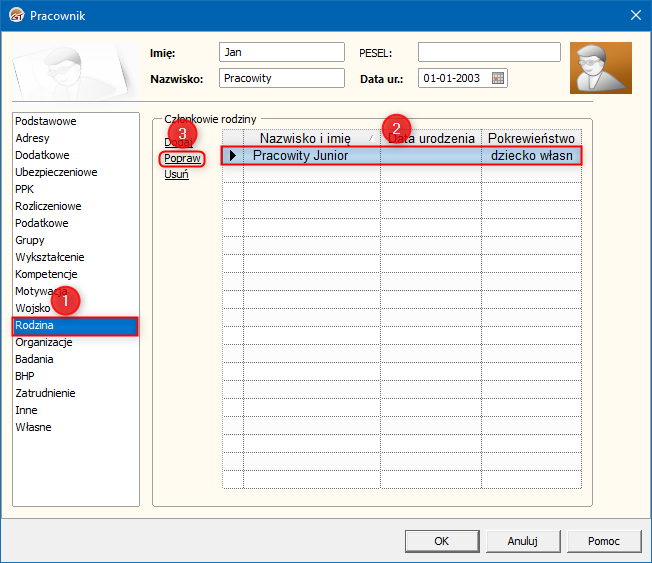Click the employee photo avatar
Viewport: 652px width, 563px height.
point(600,68)
